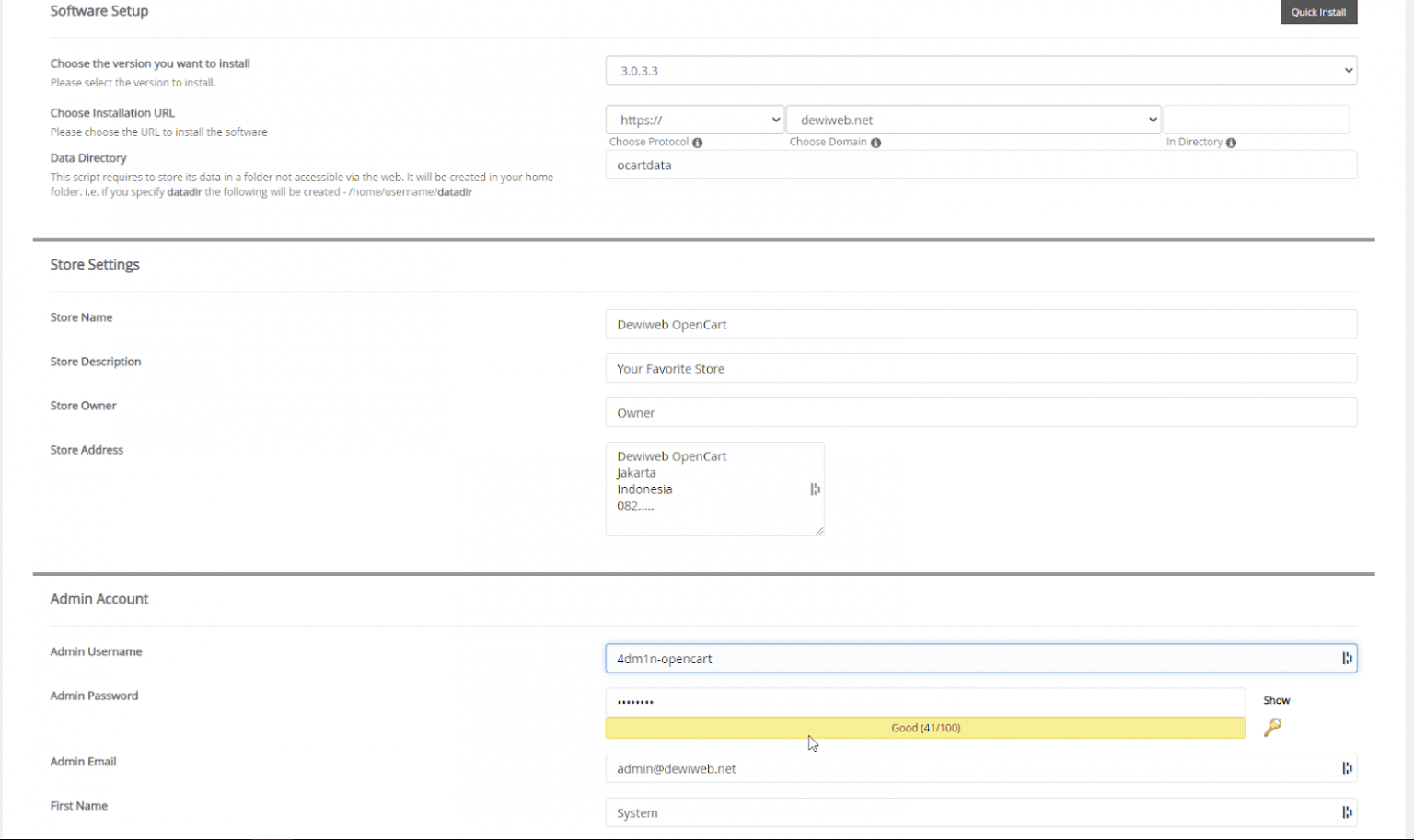Click the Admin Account heading
The height and width of the screenshot is (840, 1414).
pos(99,599)
